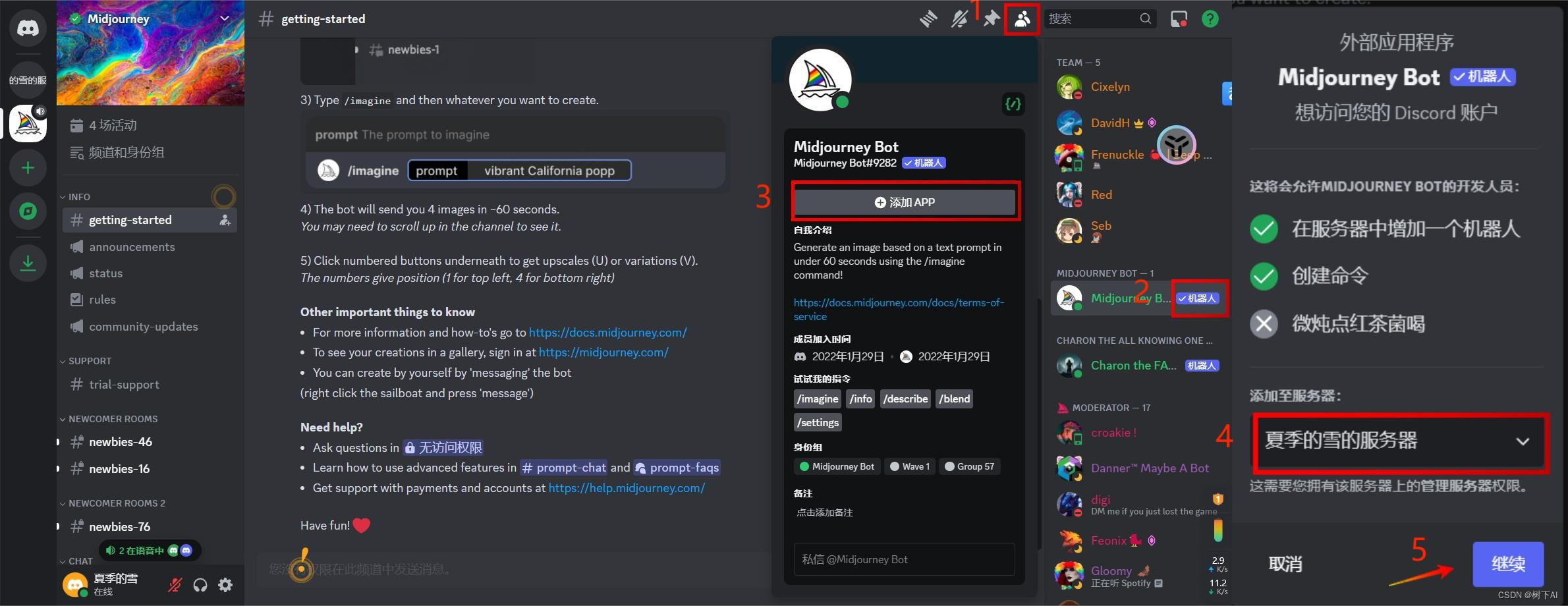The height and width of the screenshot is (606, 1568).
Task: Click /imagine command chip
Action: coord(818,399)
